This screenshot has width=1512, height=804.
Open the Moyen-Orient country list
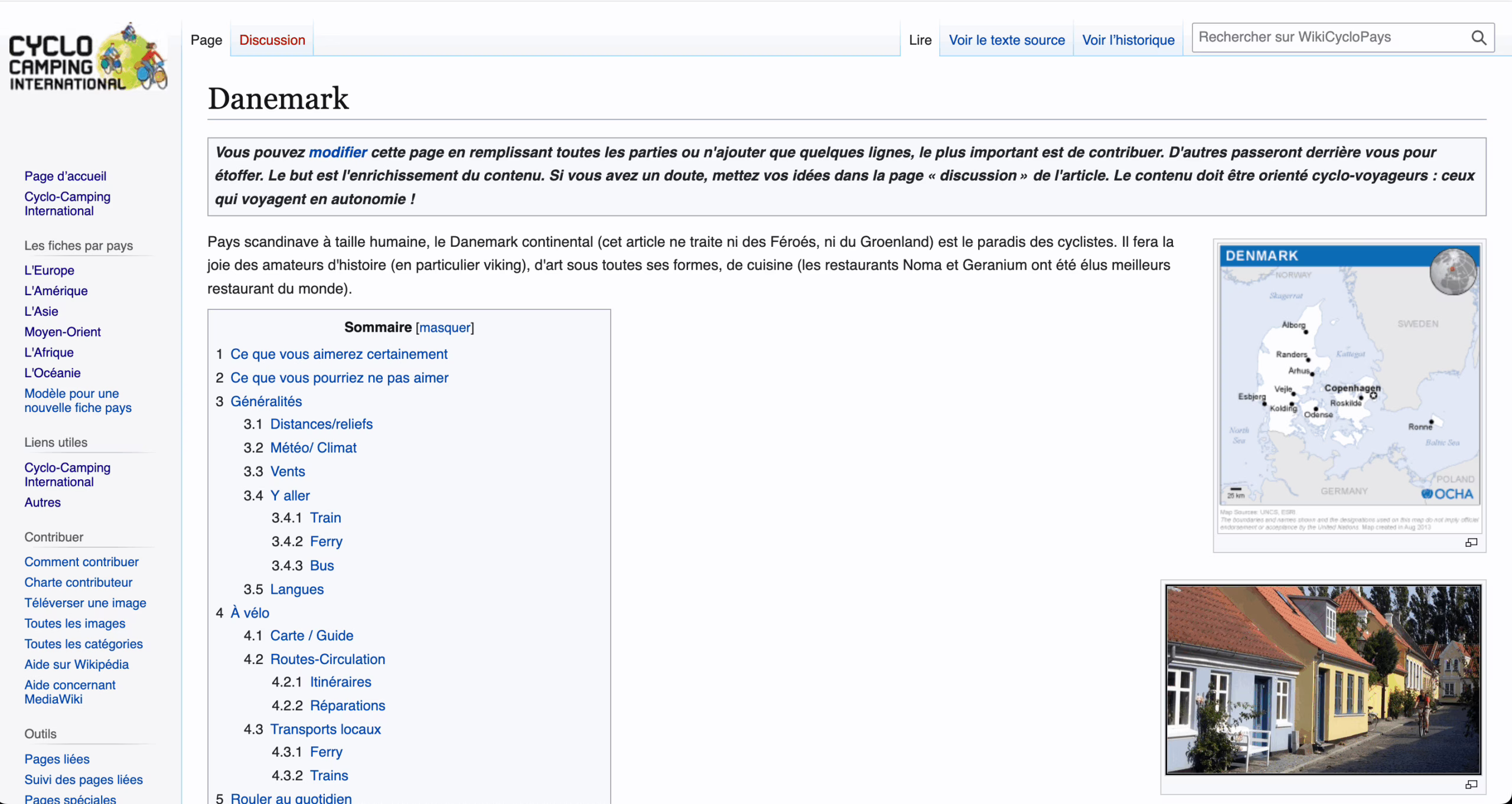point(63,332)
